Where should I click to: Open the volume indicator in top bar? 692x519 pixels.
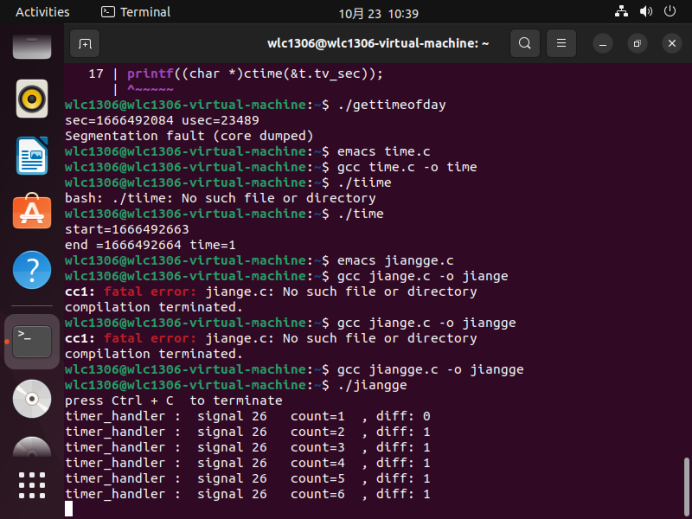(646, 12)
